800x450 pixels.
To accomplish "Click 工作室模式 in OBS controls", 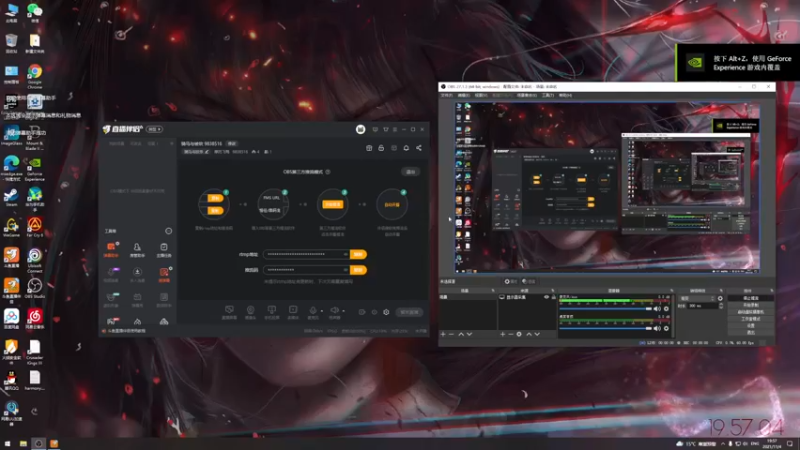I will (751, 319).
